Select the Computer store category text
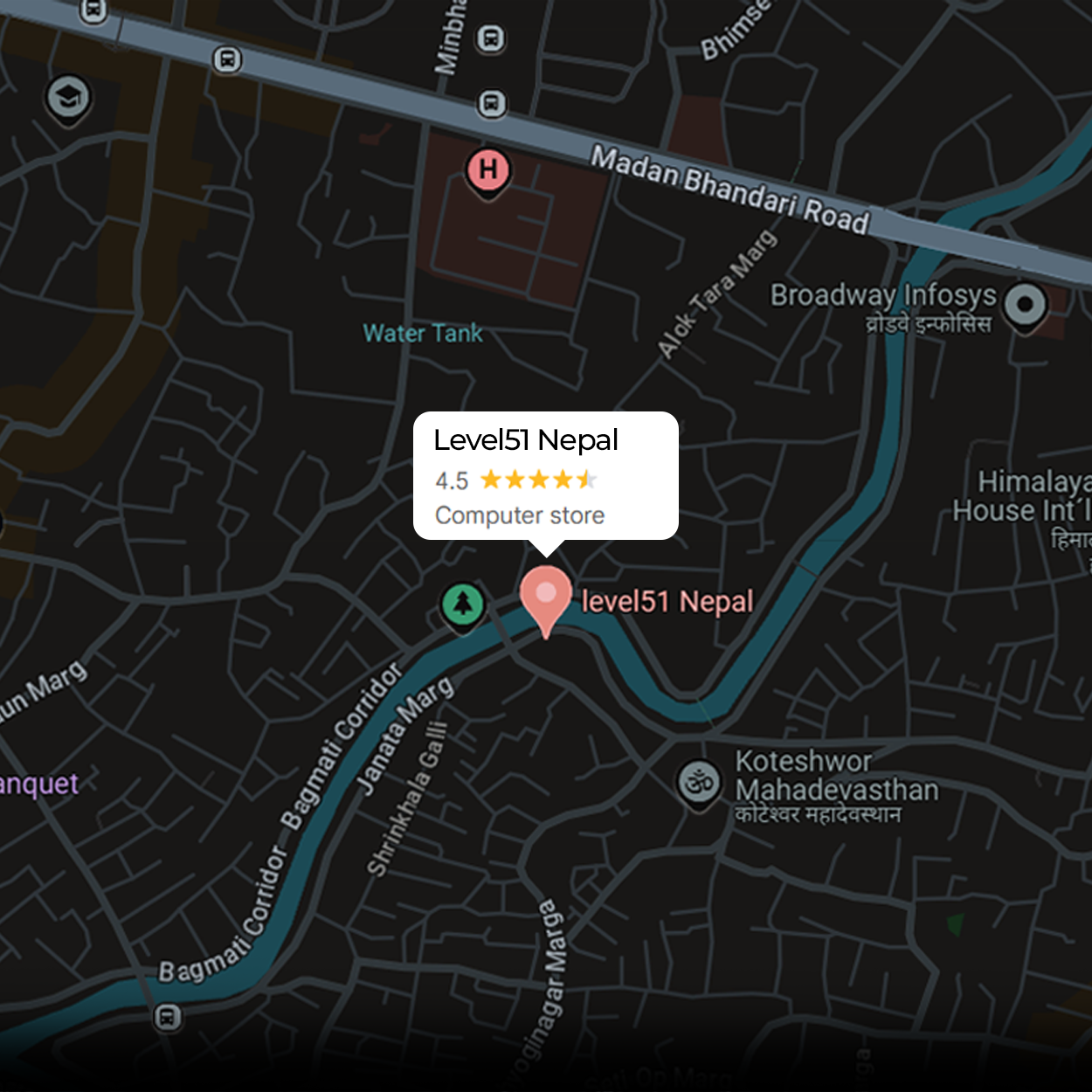 click(x=520, y=515)
